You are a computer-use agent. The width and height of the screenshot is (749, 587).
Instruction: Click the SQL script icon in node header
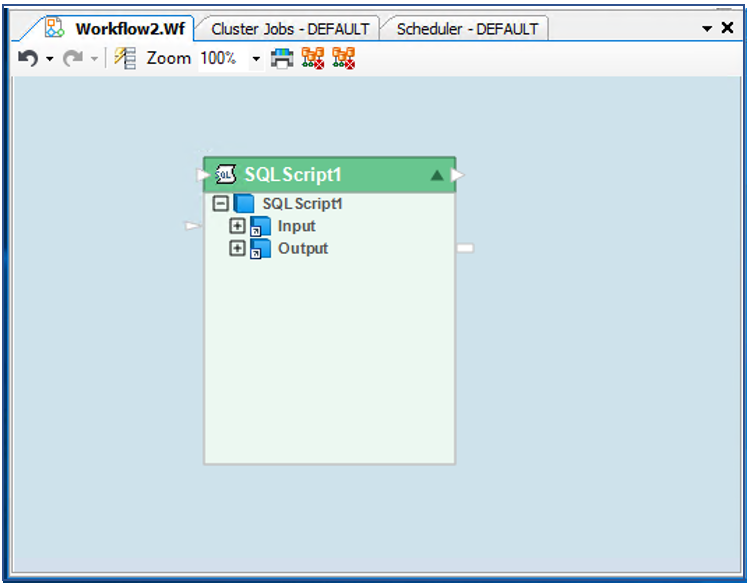tap(226, 175)
